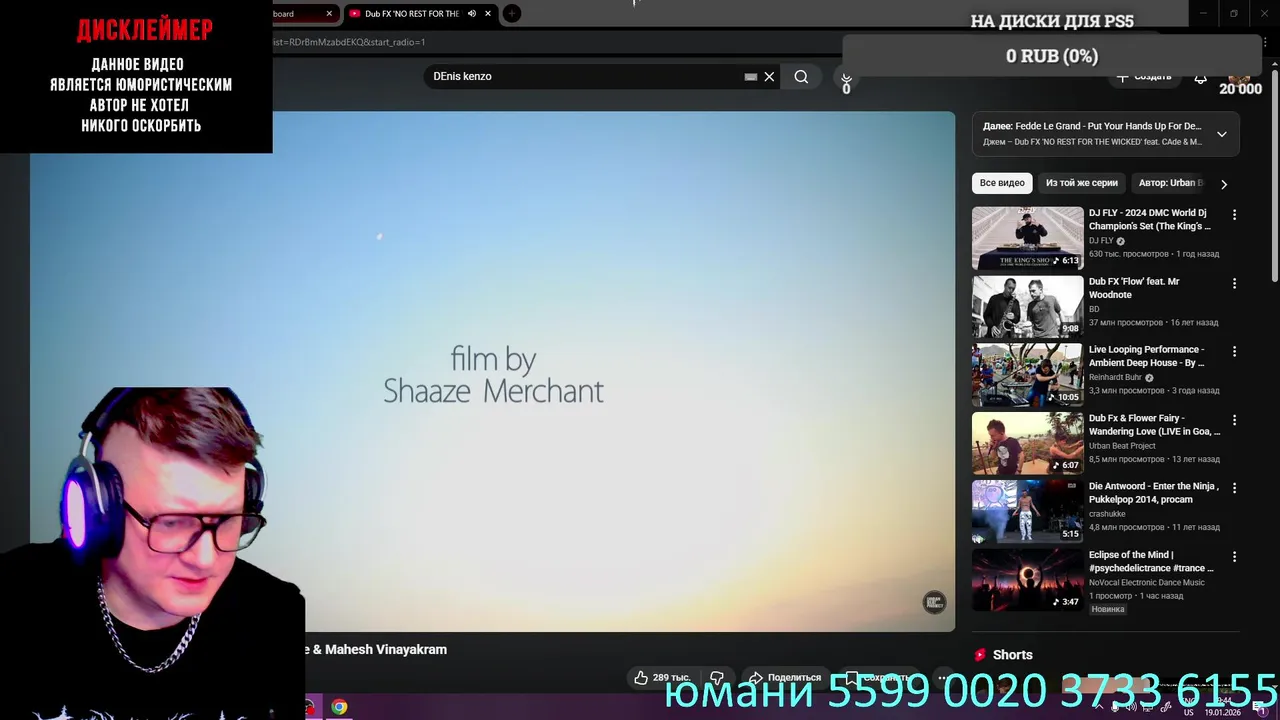Click channel name 'crashukke'
The image size is (1280, 720).
[x=1107, y=514]
